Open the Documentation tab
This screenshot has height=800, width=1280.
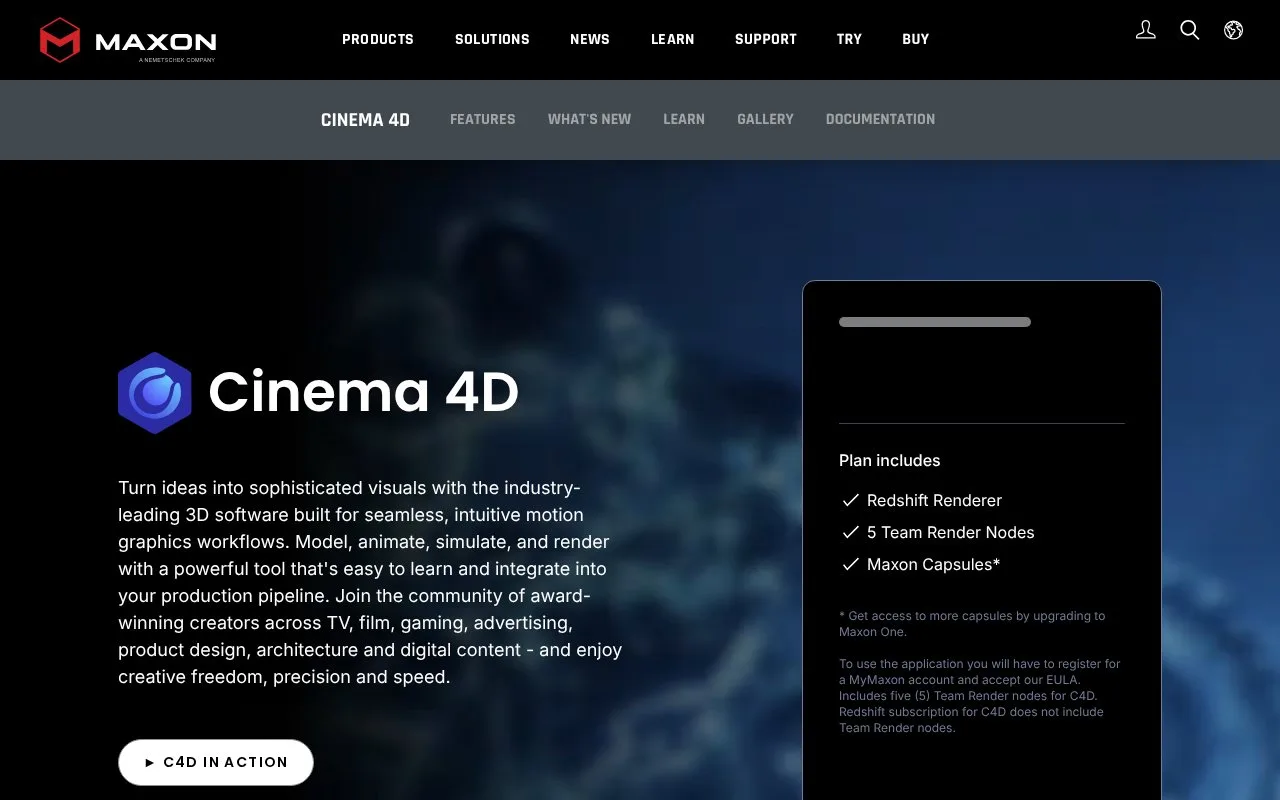[881, 119]
